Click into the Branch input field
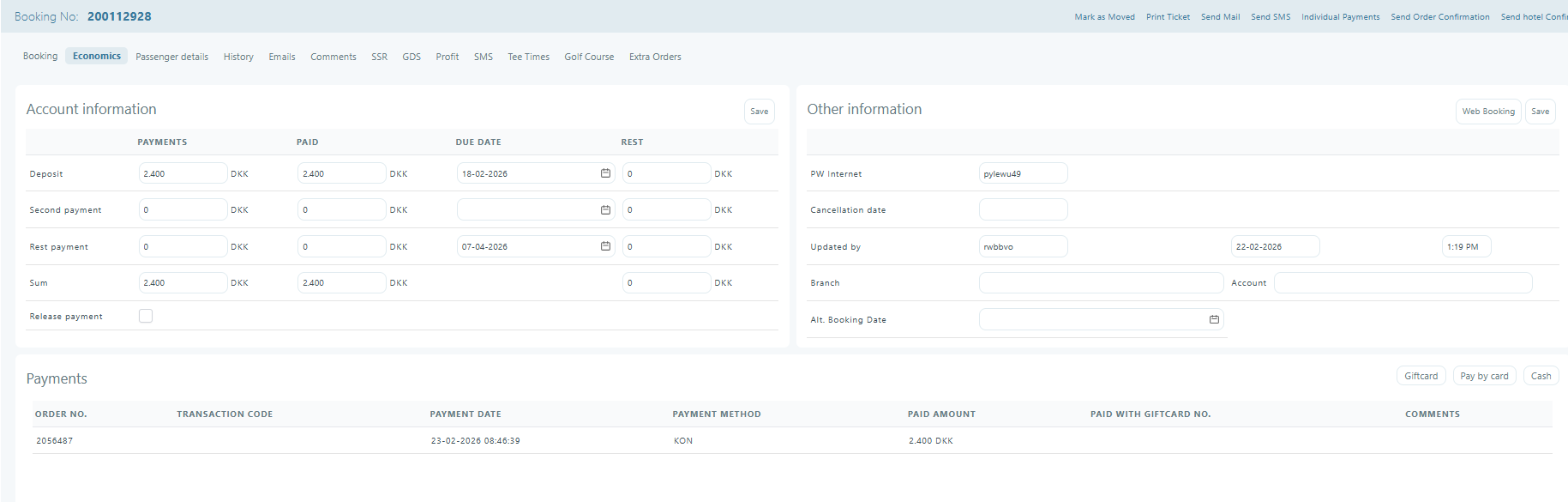 click(1101, 283)
